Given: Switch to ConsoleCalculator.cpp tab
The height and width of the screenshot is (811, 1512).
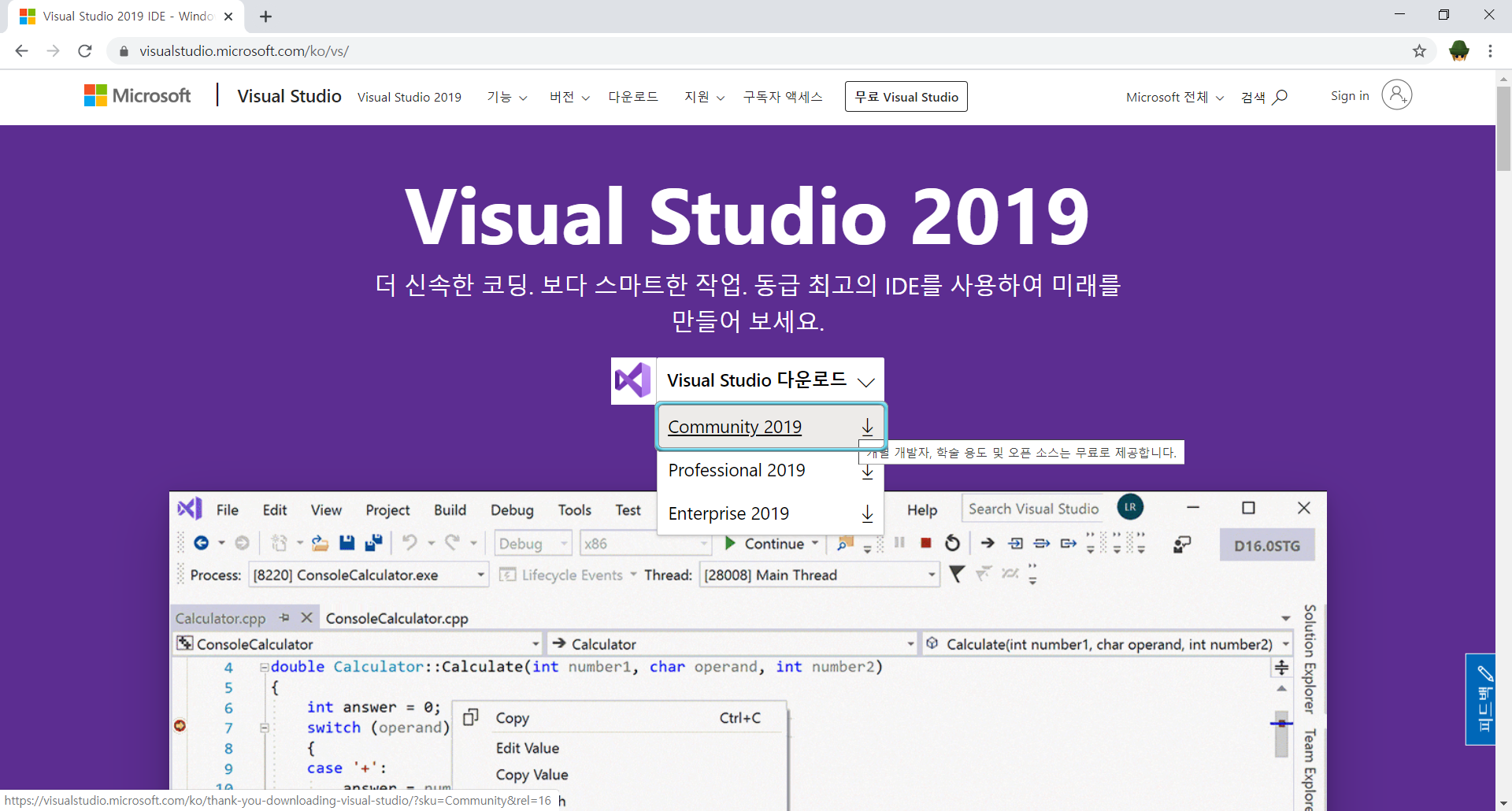Looking at the screenshot, I should 397,618.
